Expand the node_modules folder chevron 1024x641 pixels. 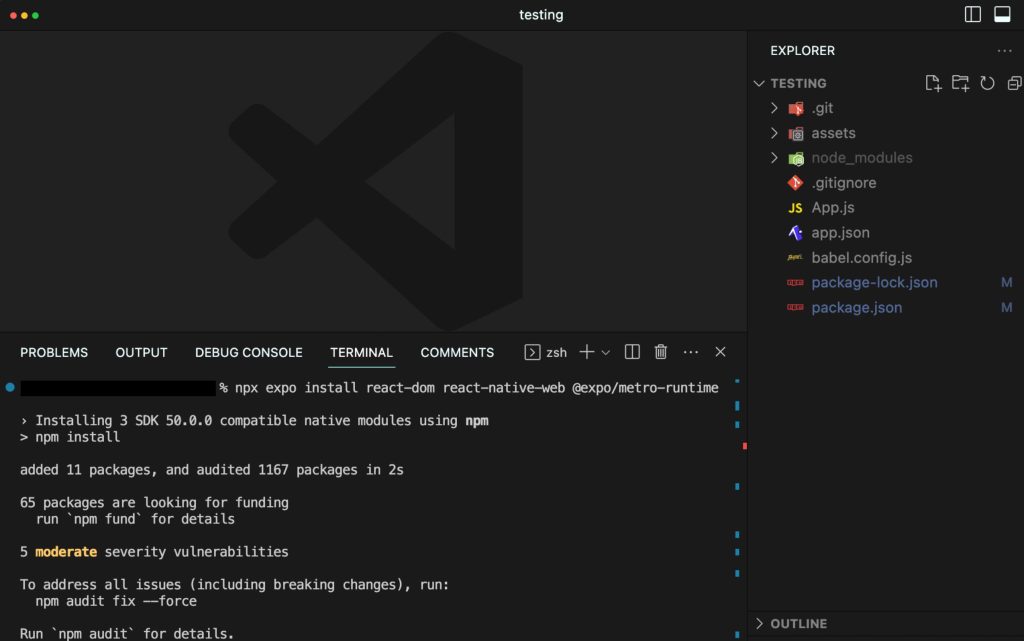[775, 158]
